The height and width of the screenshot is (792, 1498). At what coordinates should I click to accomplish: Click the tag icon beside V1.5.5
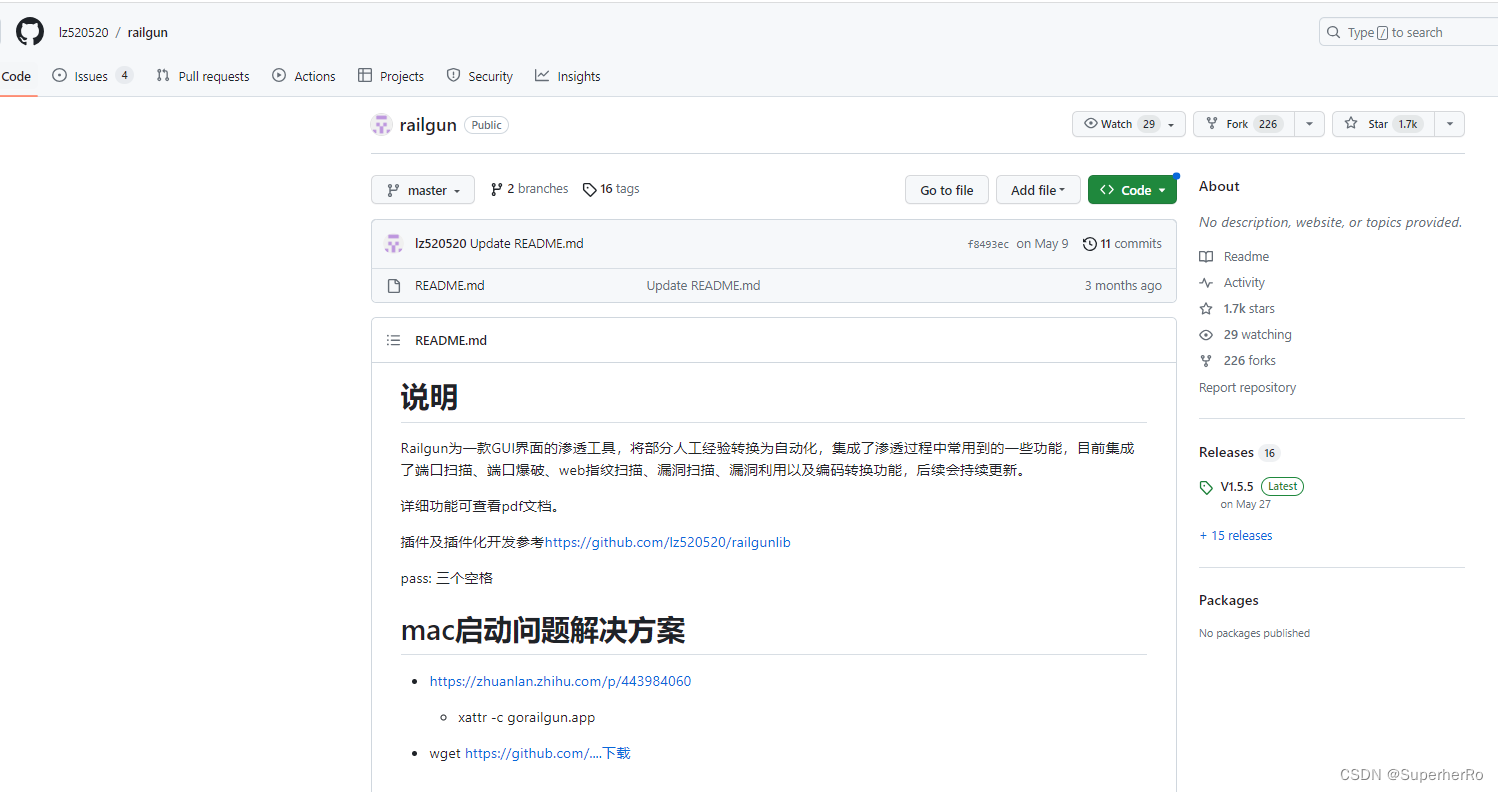tap(1207, 488)
